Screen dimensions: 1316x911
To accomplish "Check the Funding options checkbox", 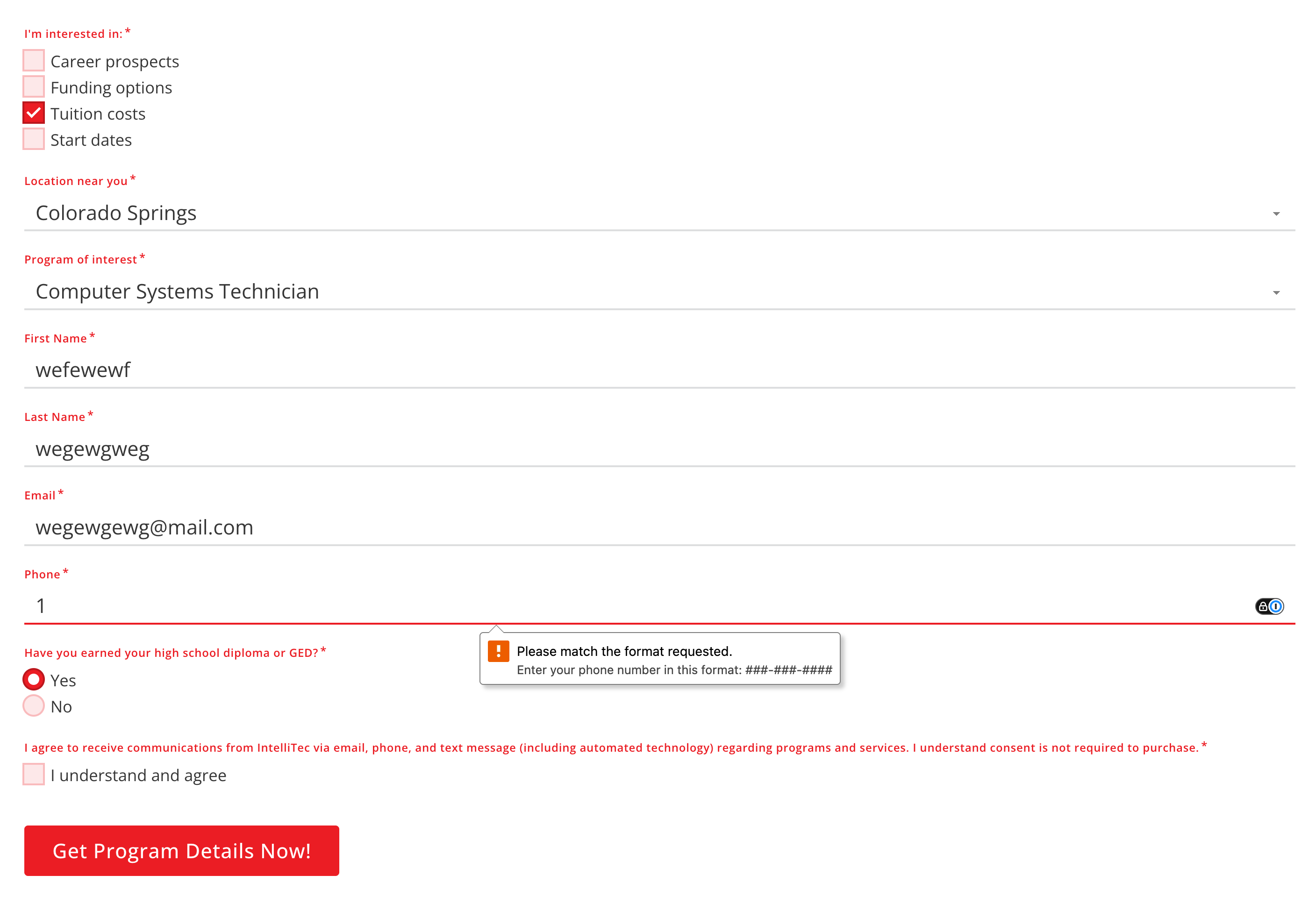I will pyautogui.click(x=34, y=87).
